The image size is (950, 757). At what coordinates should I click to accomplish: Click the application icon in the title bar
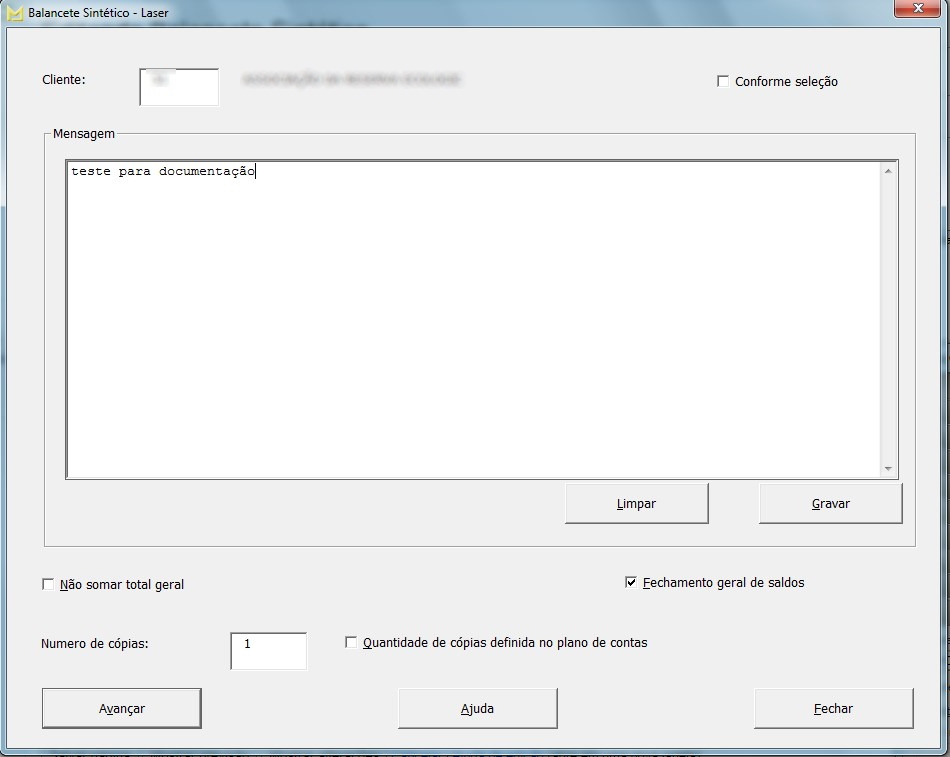coord(15,13)
